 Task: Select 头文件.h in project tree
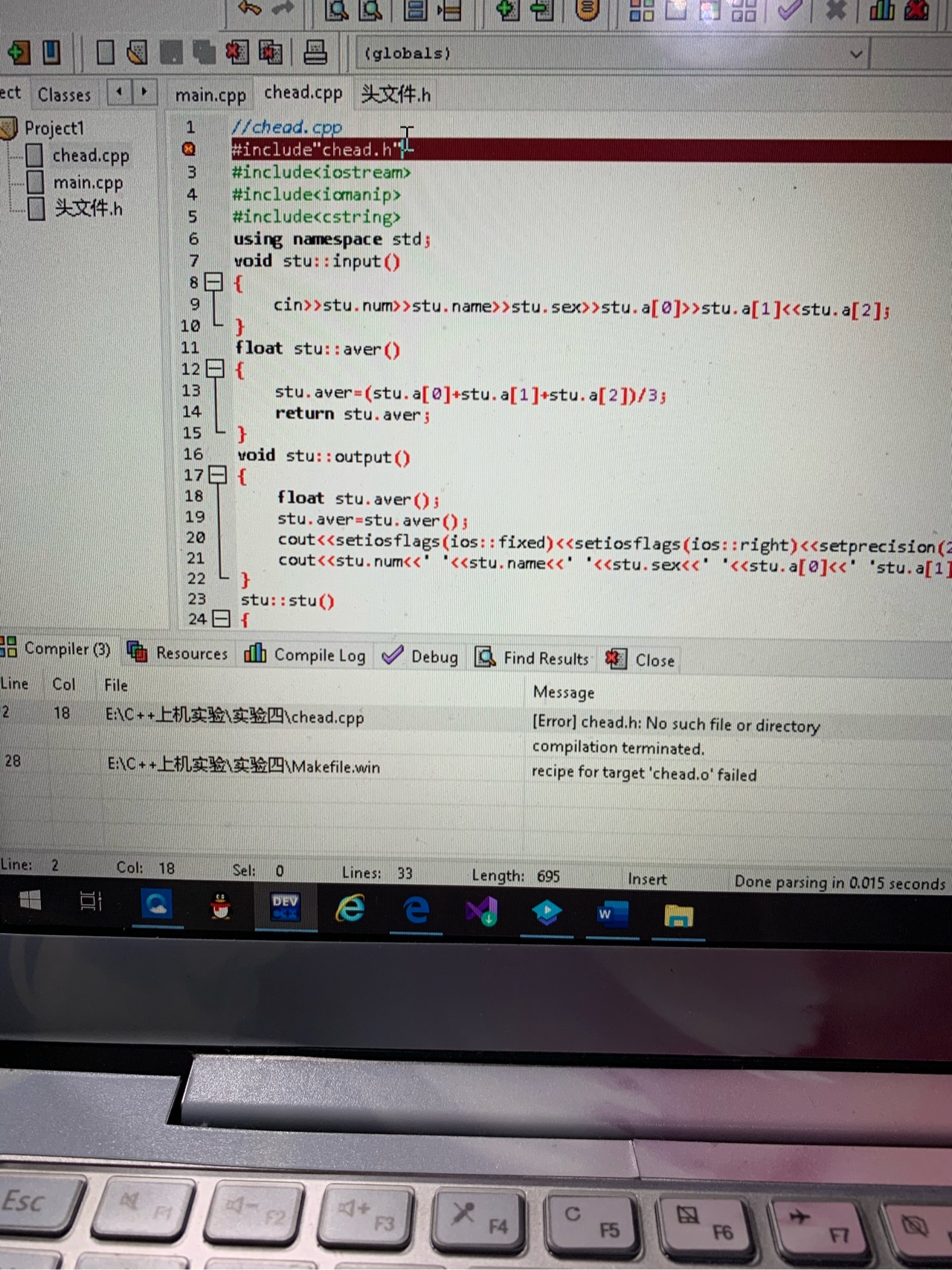(88, 208)
